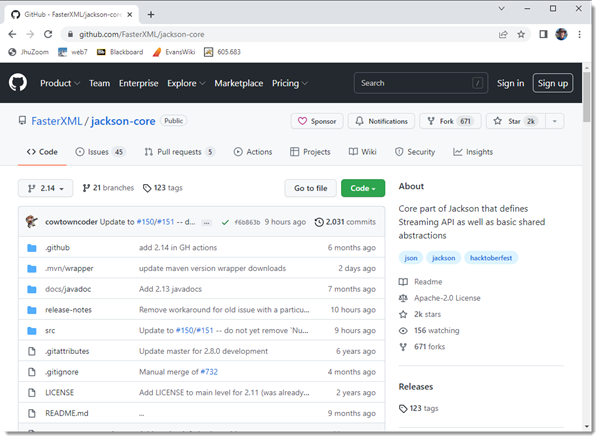Switch to the Insights tab
This screenshot has width=600, height=440.
[473, 152]
